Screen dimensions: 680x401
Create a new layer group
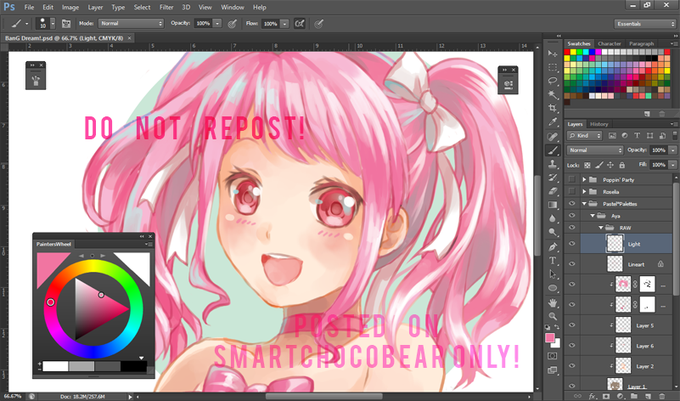tap(634, 396)
